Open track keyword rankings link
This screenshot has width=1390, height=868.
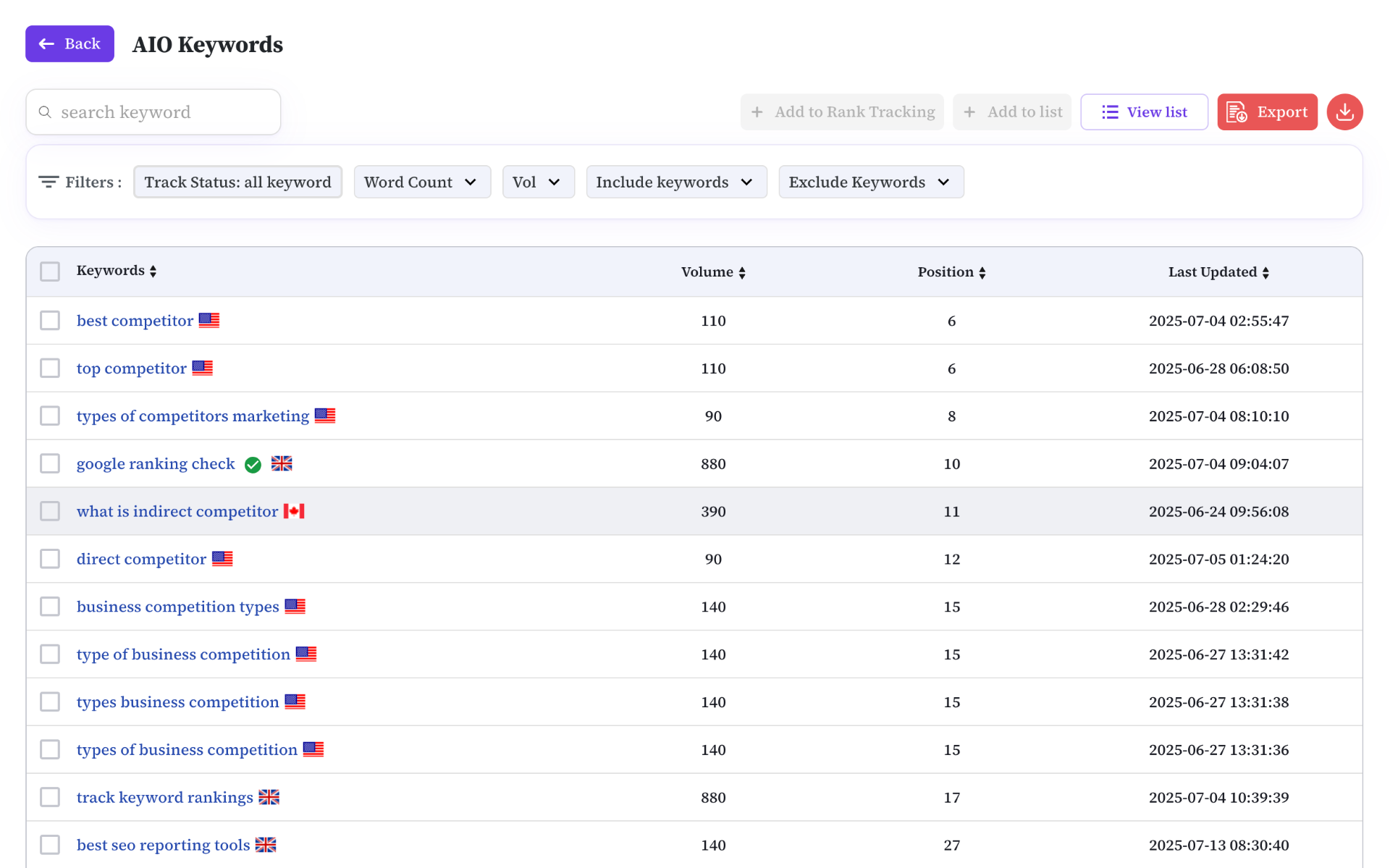point(165,798)
